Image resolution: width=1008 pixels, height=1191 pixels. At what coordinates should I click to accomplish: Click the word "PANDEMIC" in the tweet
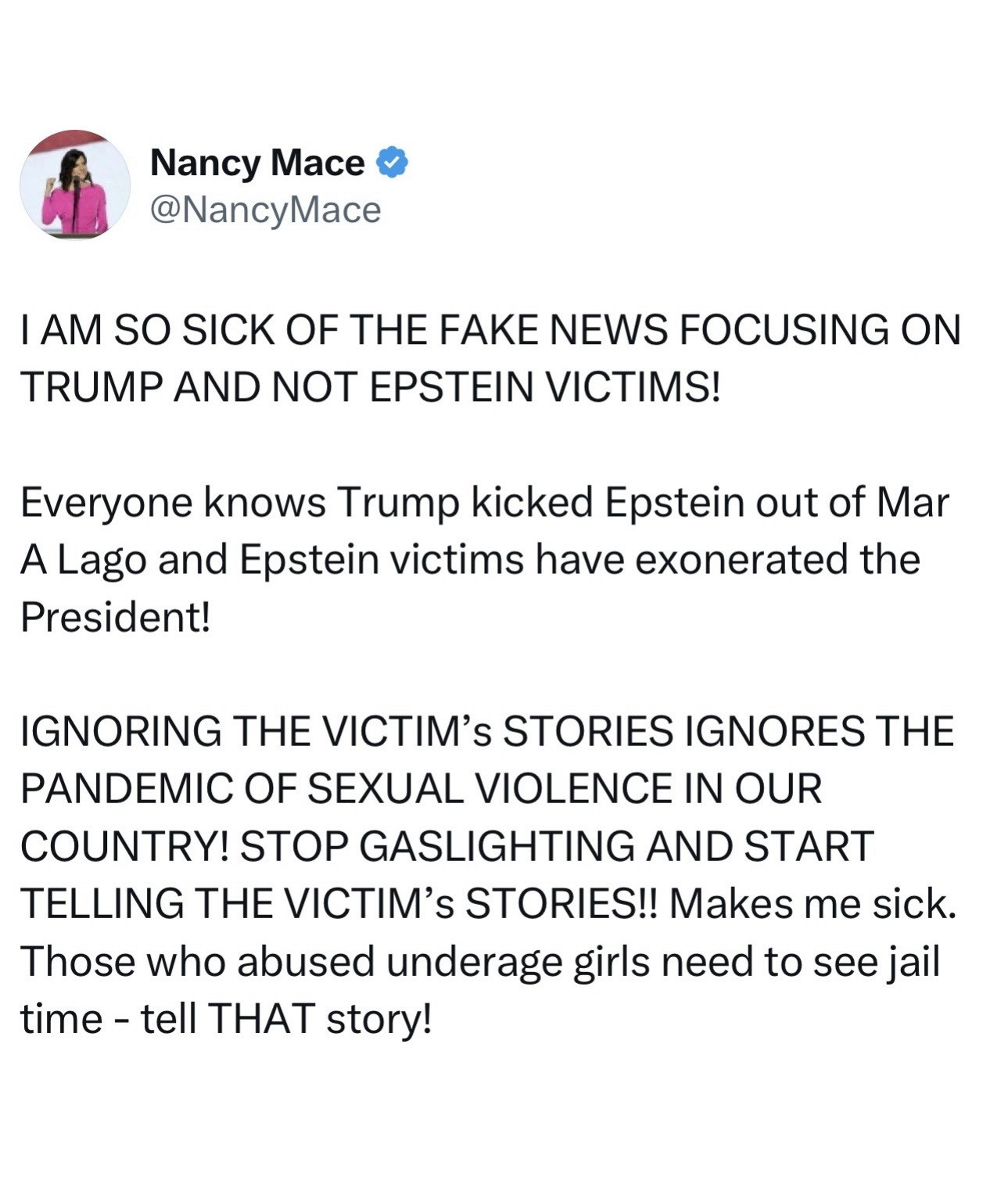pyautogui.click(x=126, y=788)
